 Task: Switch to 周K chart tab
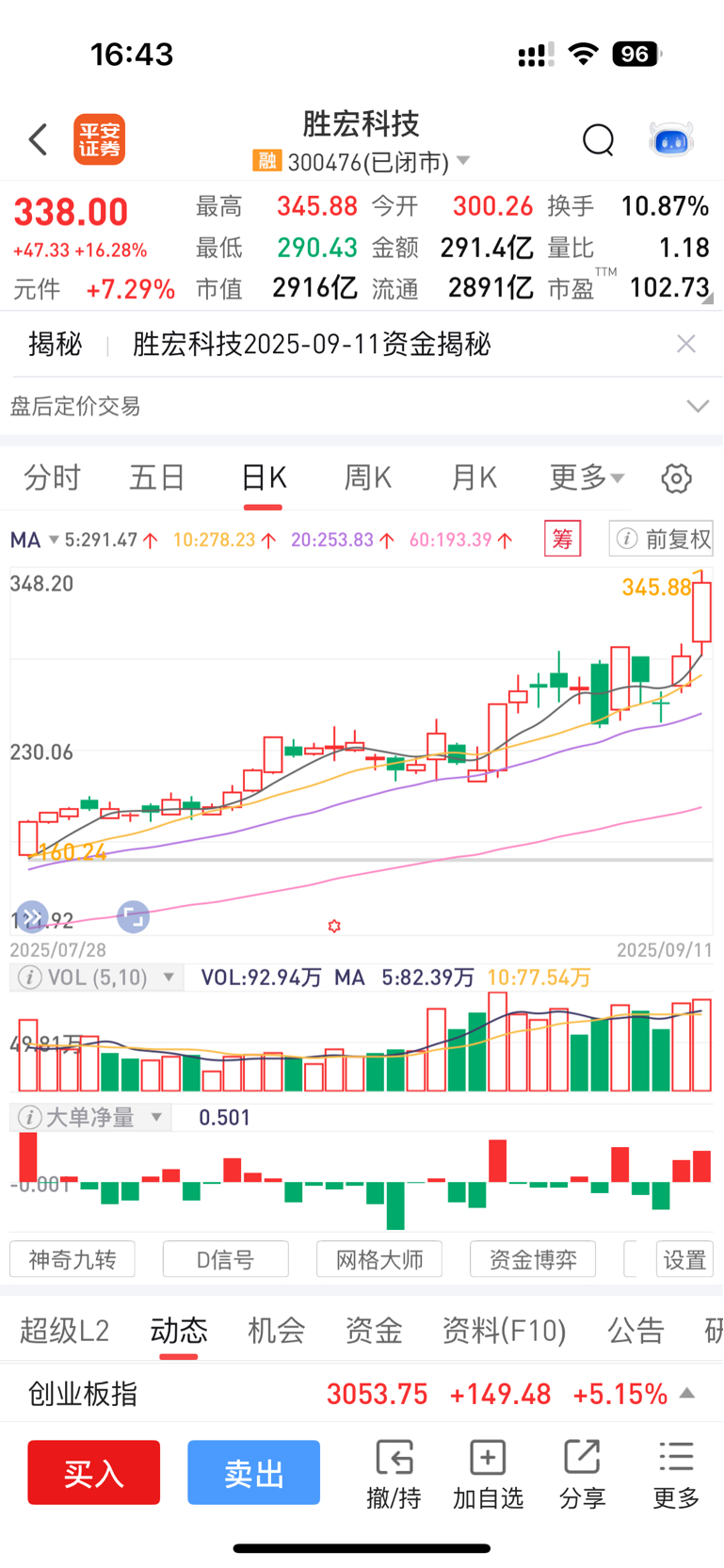tap(368, 478)
